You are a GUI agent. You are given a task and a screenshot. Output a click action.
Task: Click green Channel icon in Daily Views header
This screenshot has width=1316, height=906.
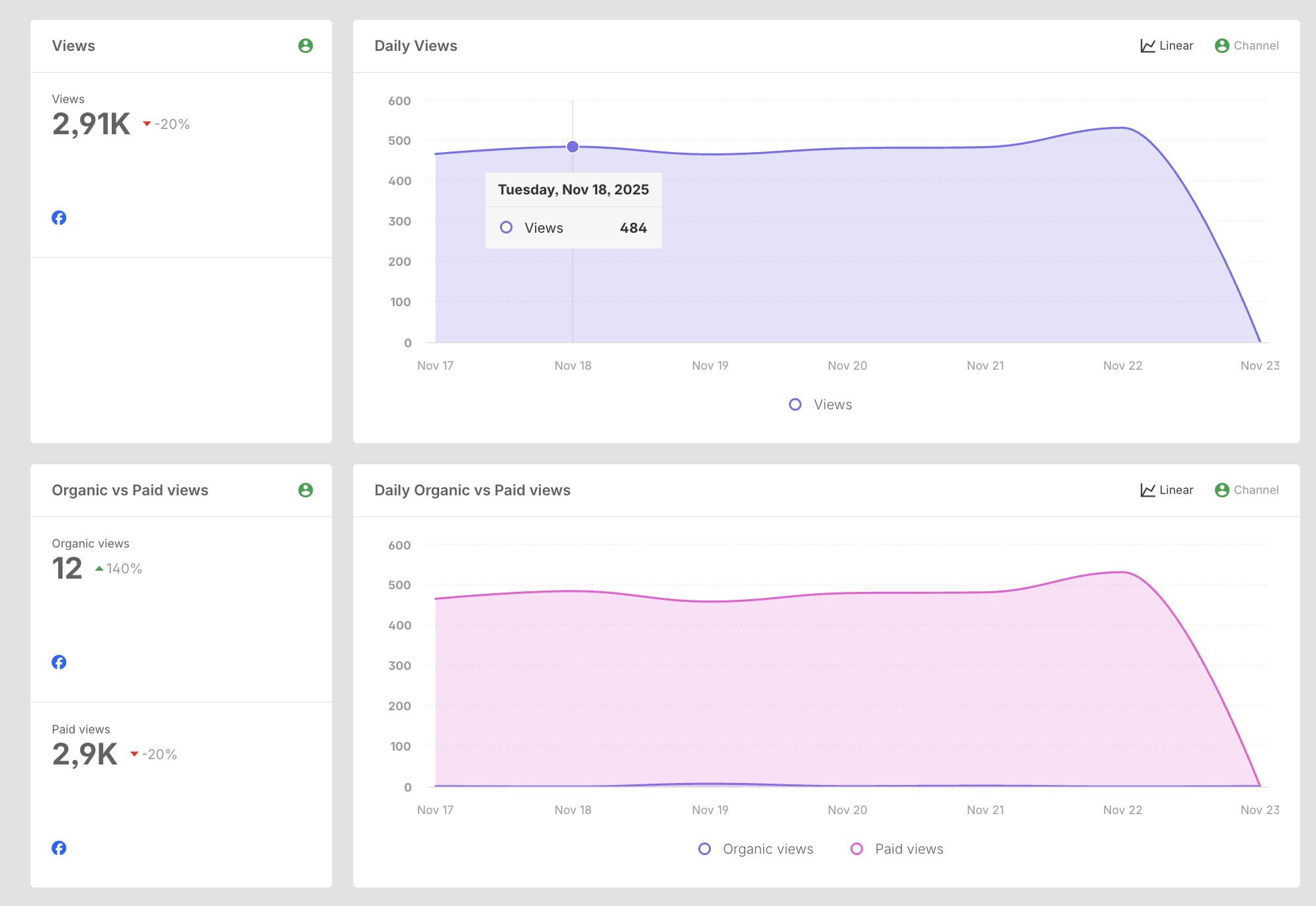point(1222,46)
